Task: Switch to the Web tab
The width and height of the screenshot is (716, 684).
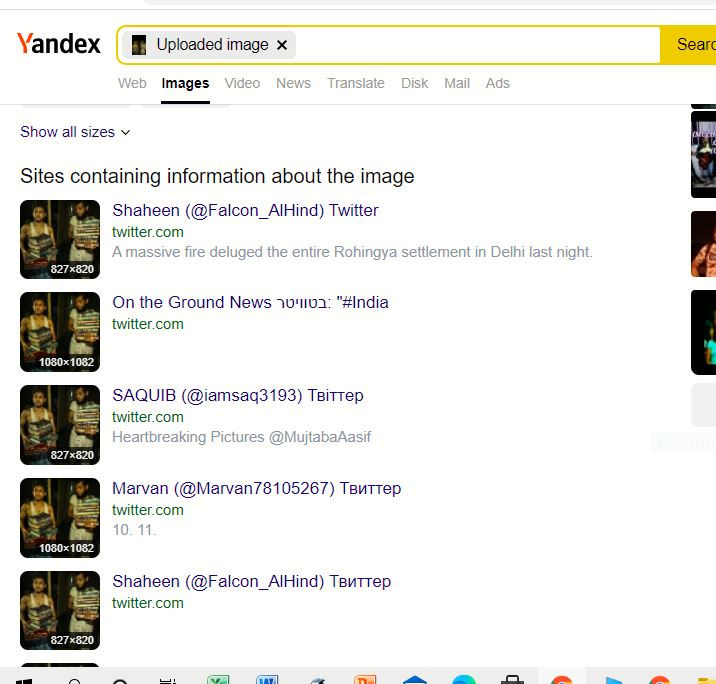Action: tap(132, 83)
